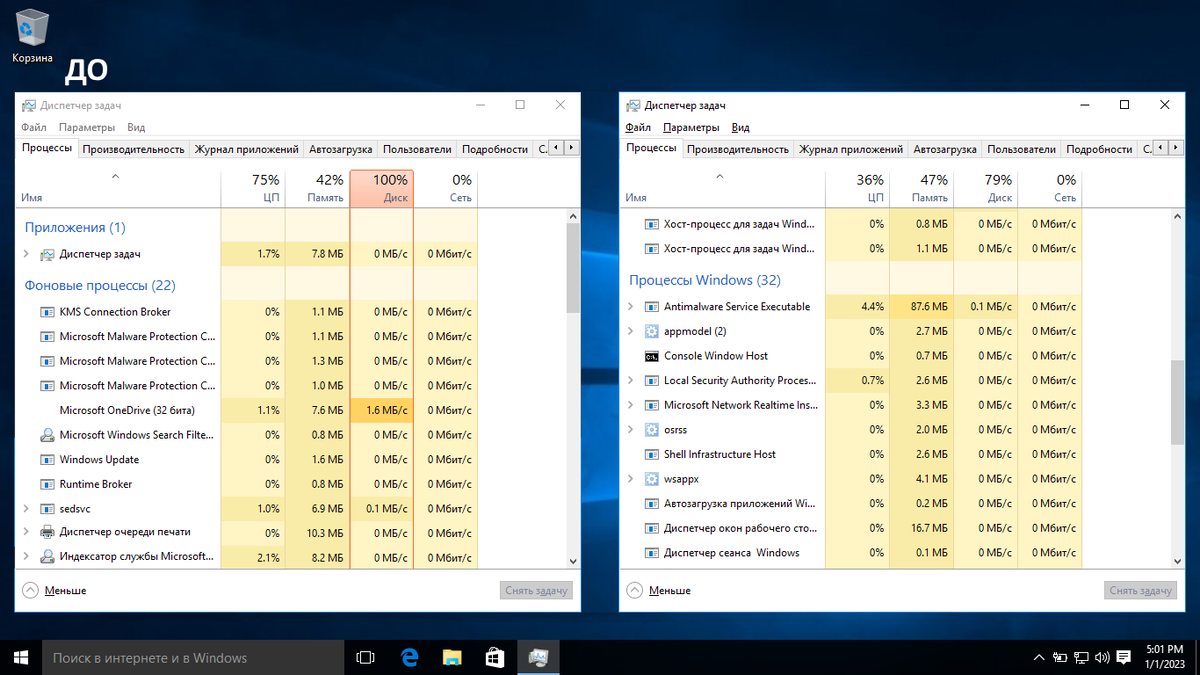The height and width of the screenshot is (675, 1200).
Task: Click the volume icon in system tray
Action: tap(1101, 657)
